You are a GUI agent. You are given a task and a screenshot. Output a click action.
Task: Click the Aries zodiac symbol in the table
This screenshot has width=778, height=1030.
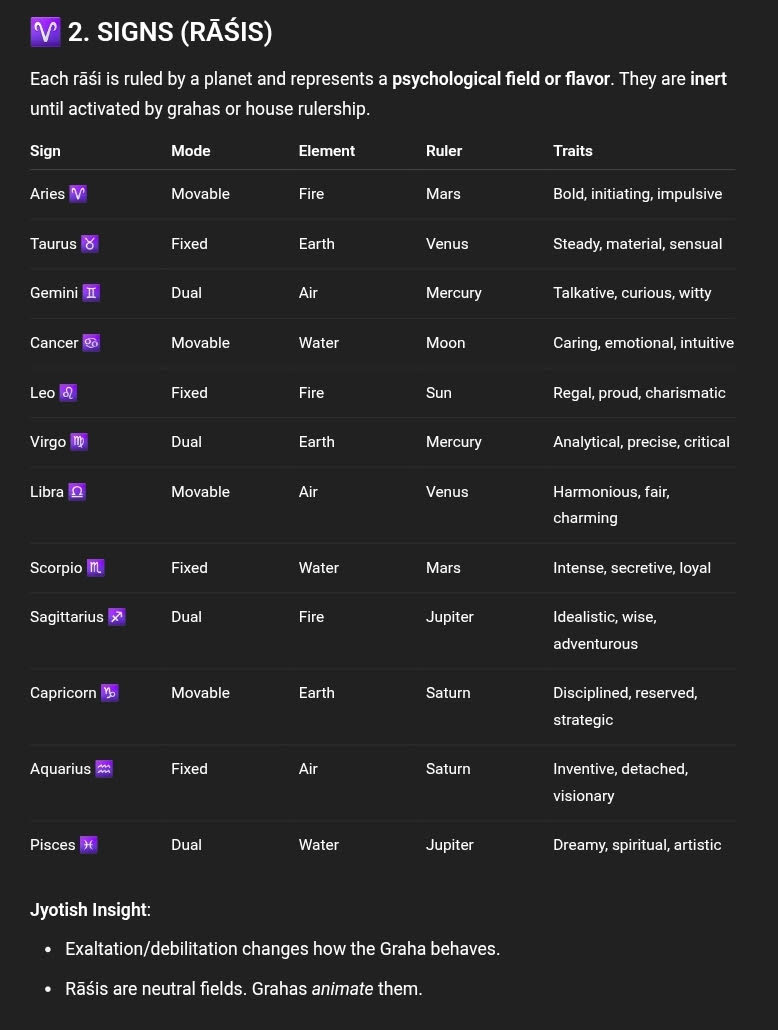[x=78, y=194]
